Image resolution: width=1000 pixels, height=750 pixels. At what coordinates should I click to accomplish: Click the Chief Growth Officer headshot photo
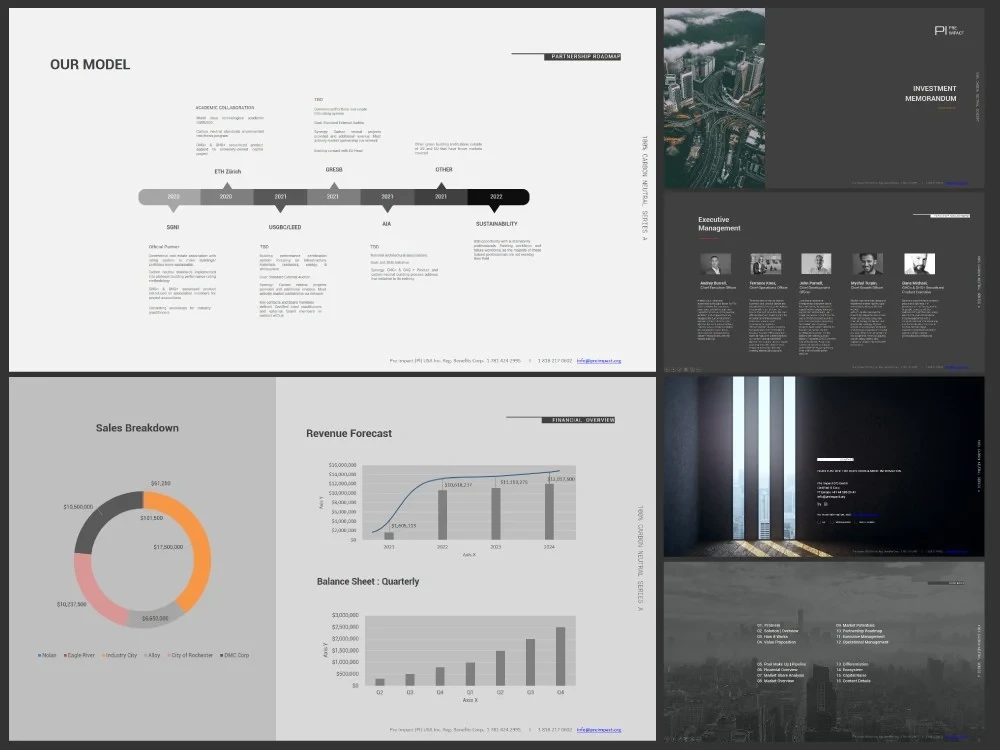click(x=867, y=264)
